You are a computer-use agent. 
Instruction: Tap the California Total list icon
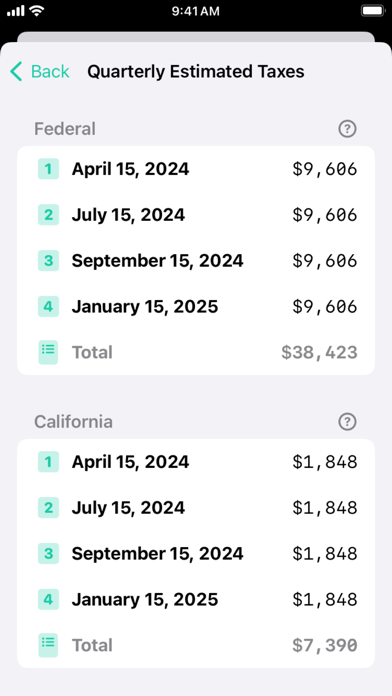(x=48, y=645)
